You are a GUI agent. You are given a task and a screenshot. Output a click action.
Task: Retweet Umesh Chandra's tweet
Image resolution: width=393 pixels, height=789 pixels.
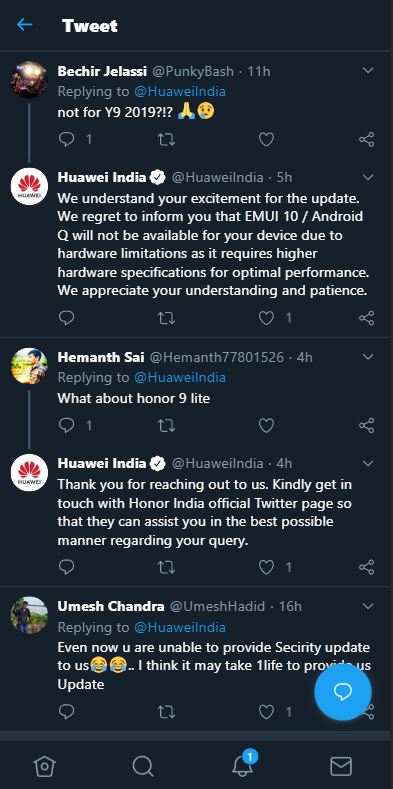pos(166,711)
